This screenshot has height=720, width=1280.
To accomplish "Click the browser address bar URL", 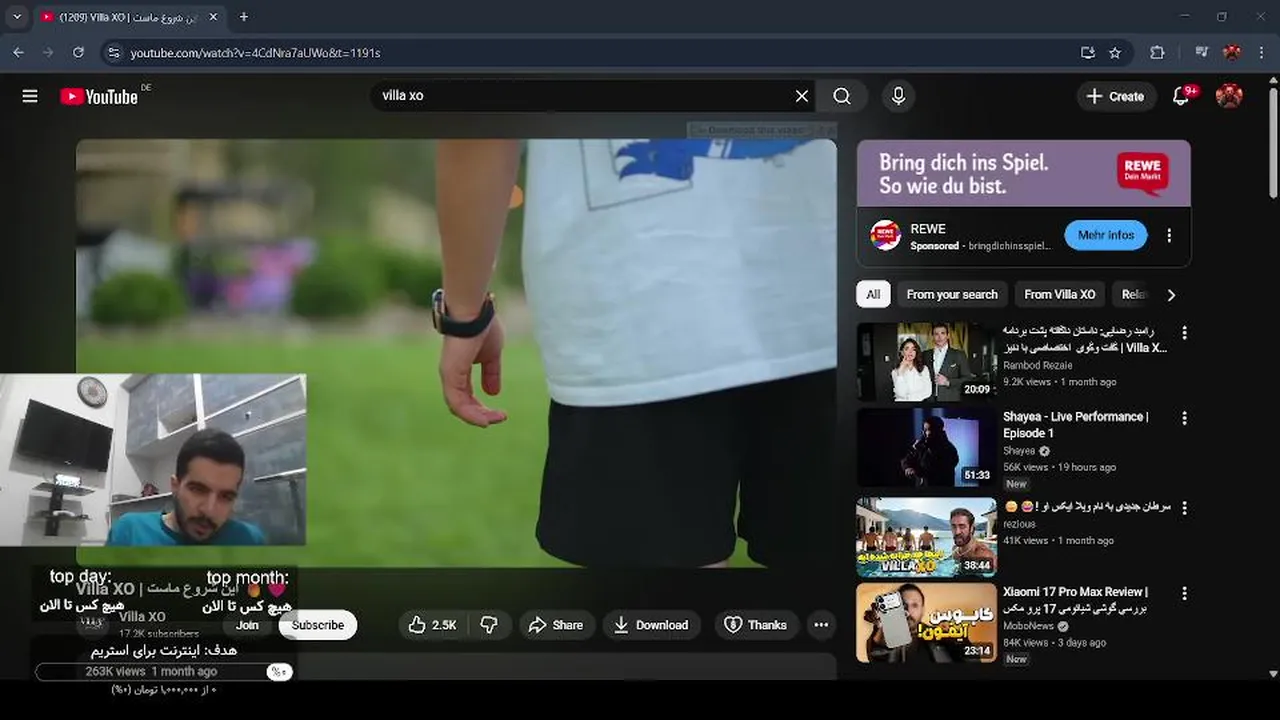I will click(255, 53).
